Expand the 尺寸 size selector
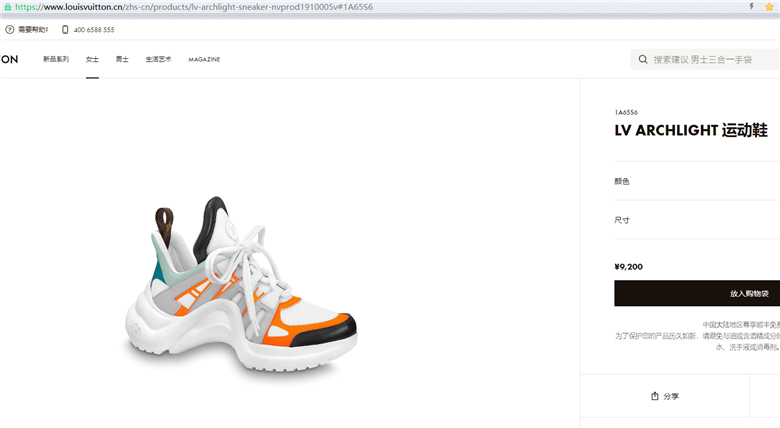Image resolution: width=780 pixels, height=428 pixels. click(697, 220)
